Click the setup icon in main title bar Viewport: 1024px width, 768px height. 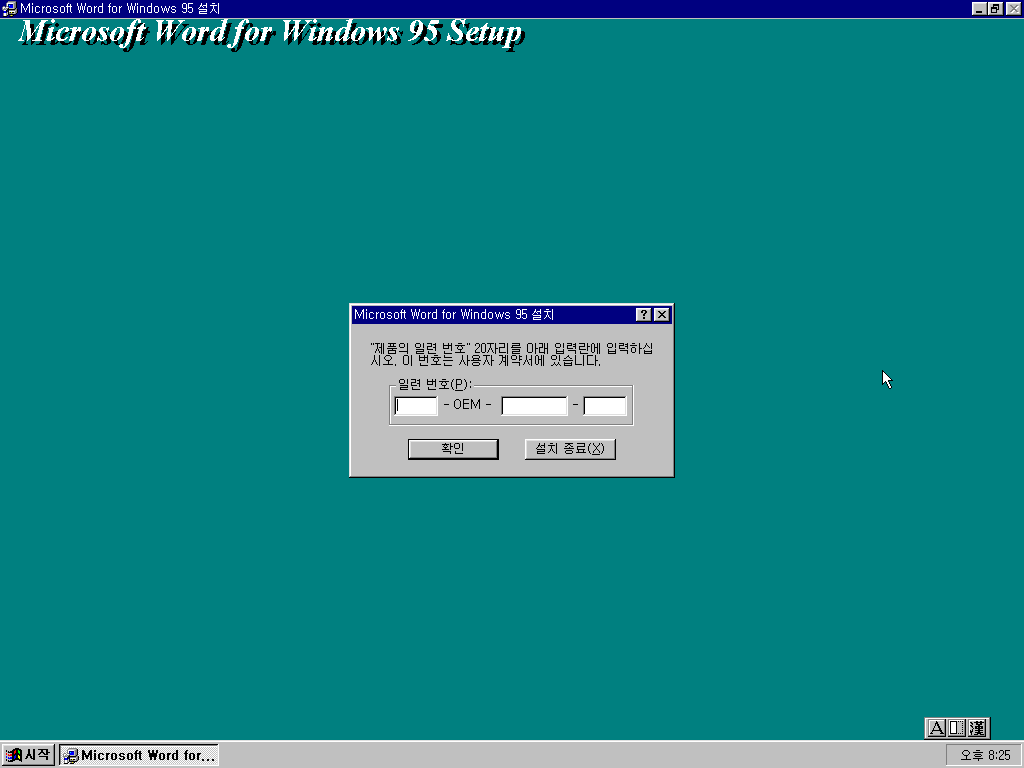(9, 8)
